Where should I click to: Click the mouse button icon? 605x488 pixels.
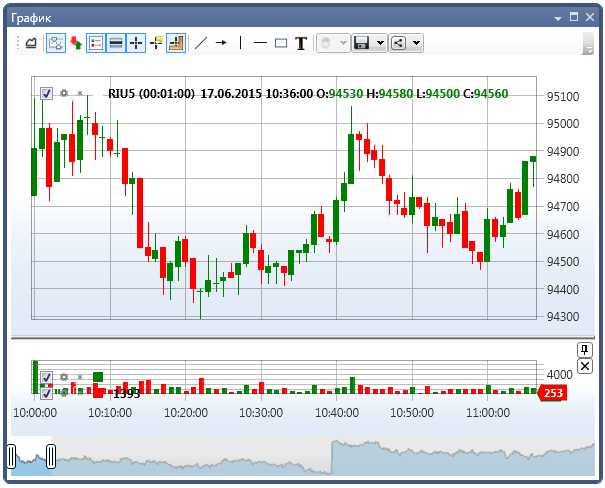(x=326, y=43)
